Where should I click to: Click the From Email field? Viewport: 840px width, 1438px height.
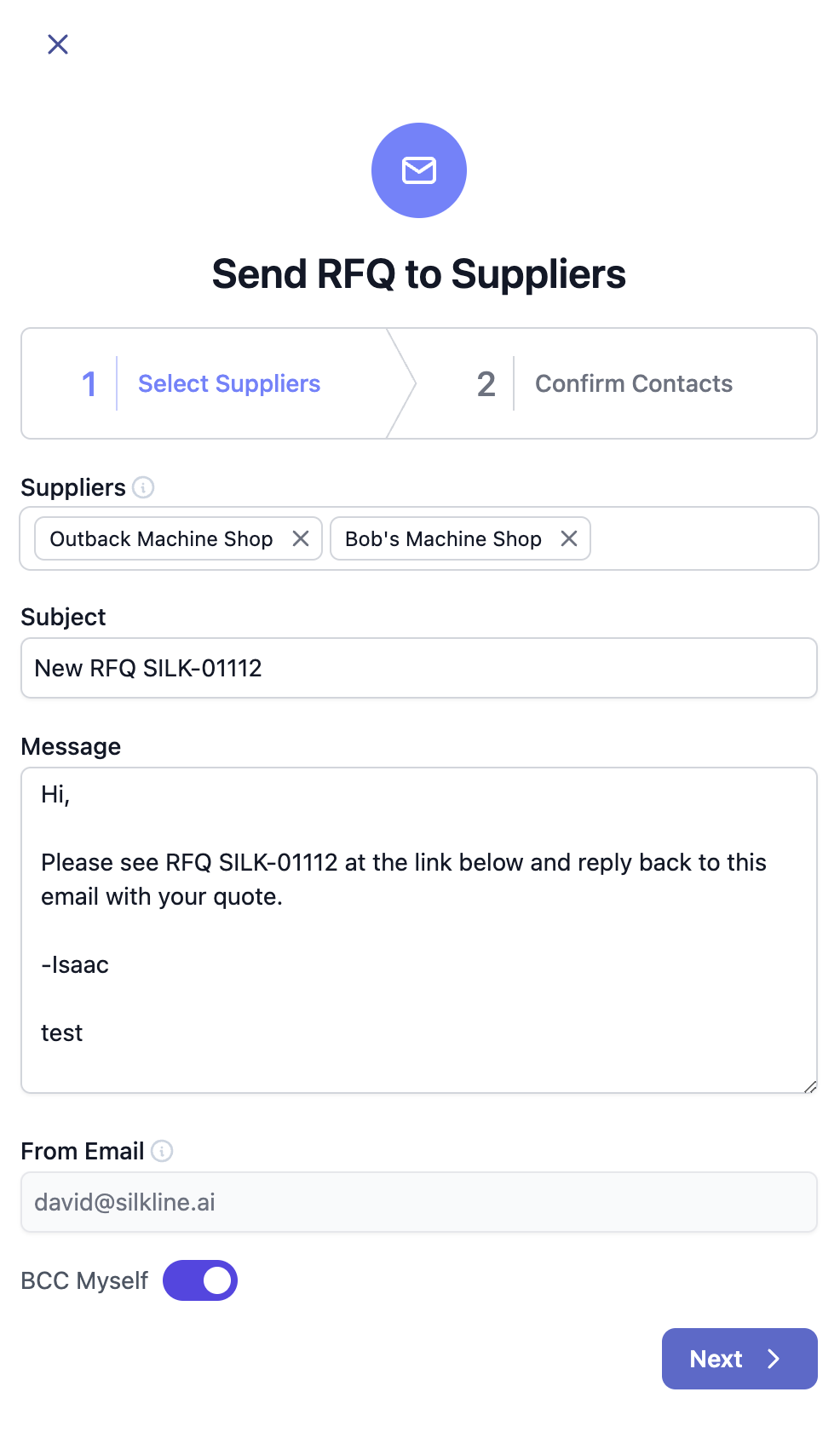(x=419, y=1202)
